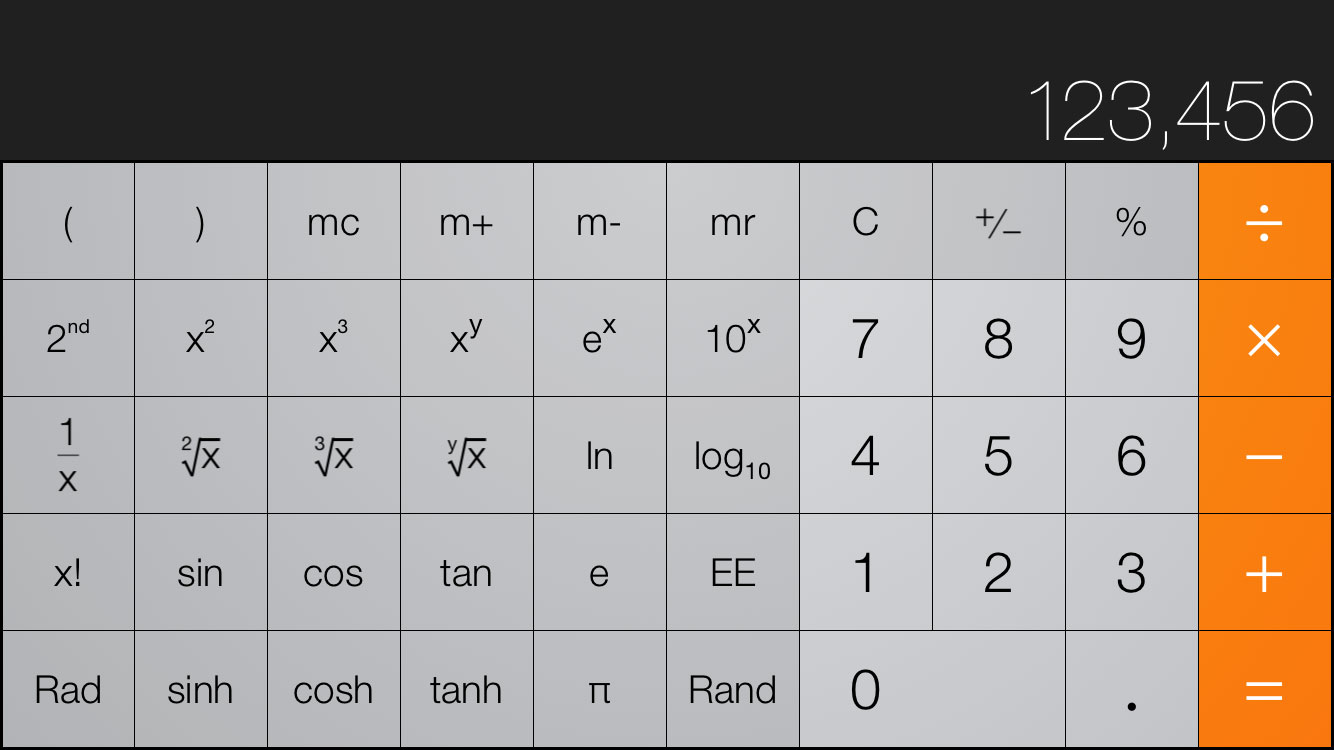The height and width of the screenshot is (750, 1334).
Task: Clear the display with C key
Action: point(865,222)
